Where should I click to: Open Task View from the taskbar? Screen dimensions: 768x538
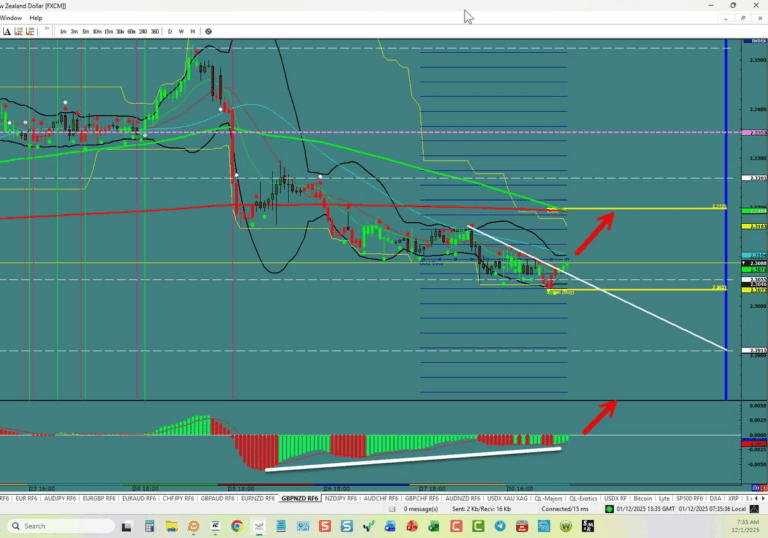(x=126, y=526)
